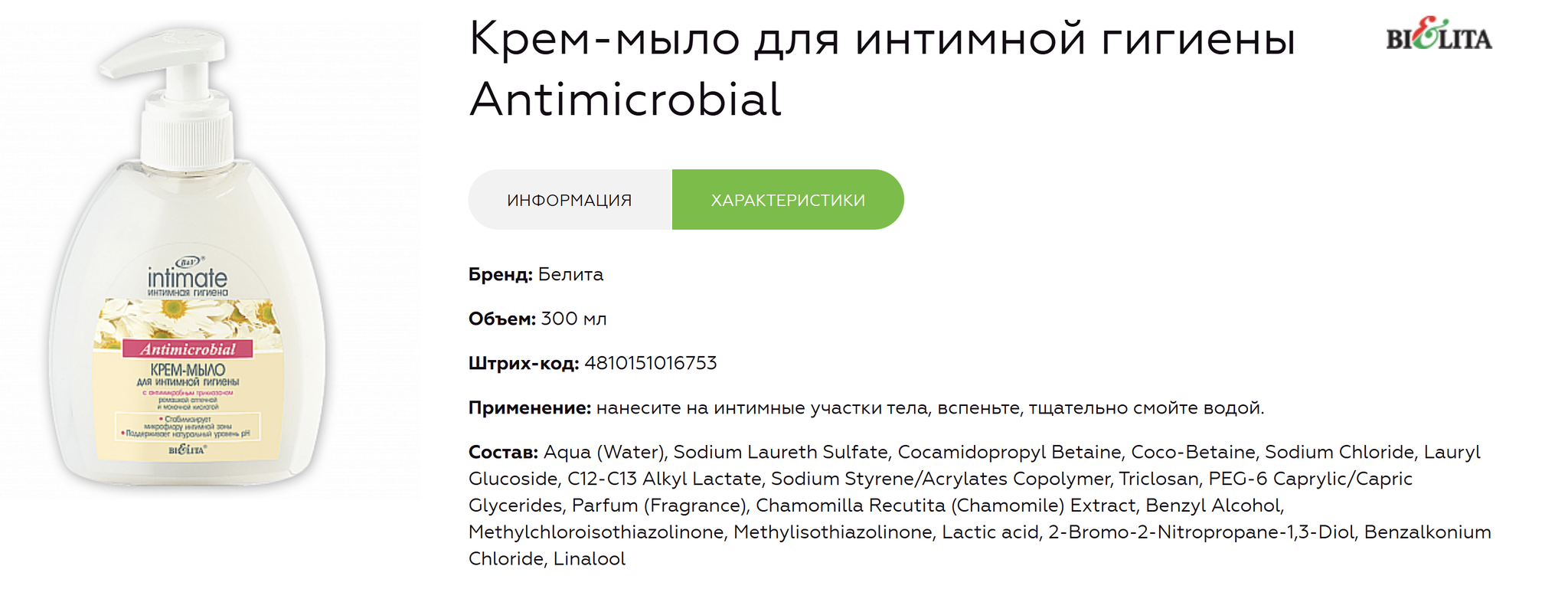Click the Бренд label

tap(501, 274)
